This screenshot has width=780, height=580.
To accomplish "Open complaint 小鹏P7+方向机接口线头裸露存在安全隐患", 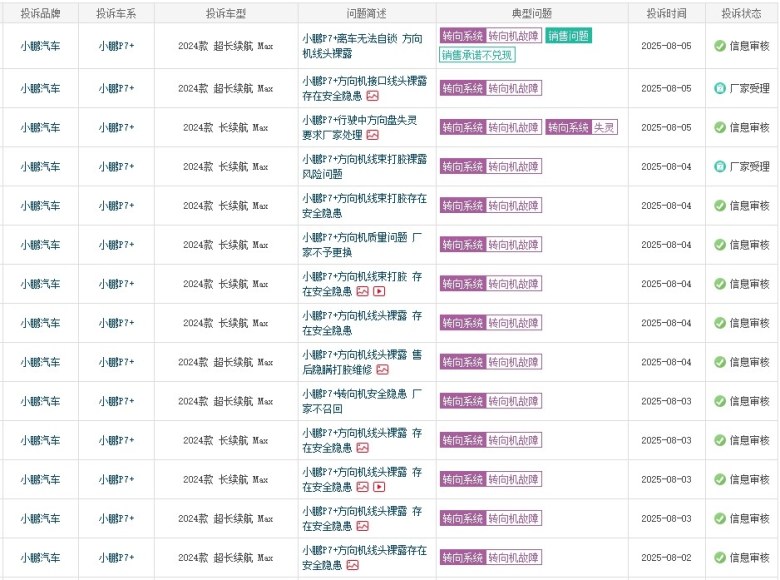I will pos(365,88).
